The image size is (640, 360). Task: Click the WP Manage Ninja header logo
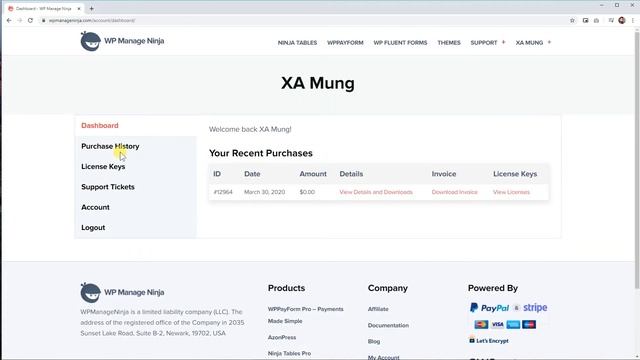122,41
